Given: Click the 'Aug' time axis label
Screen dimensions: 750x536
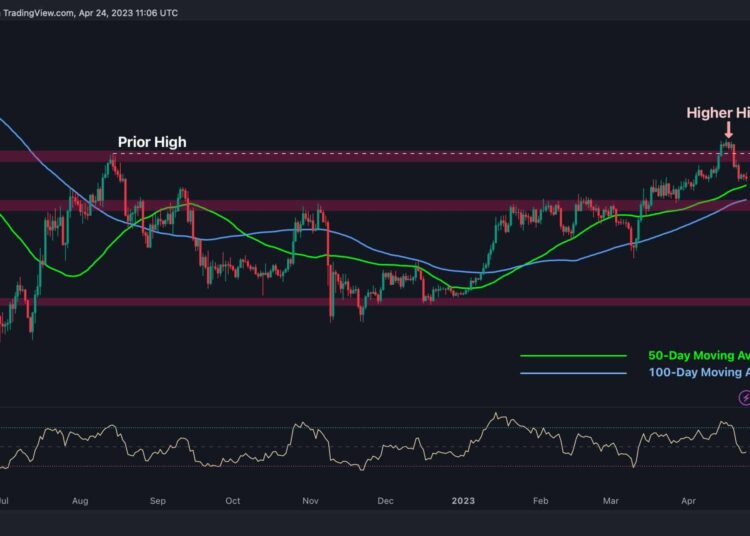Looking at the screenshot, I should [80, 501].
